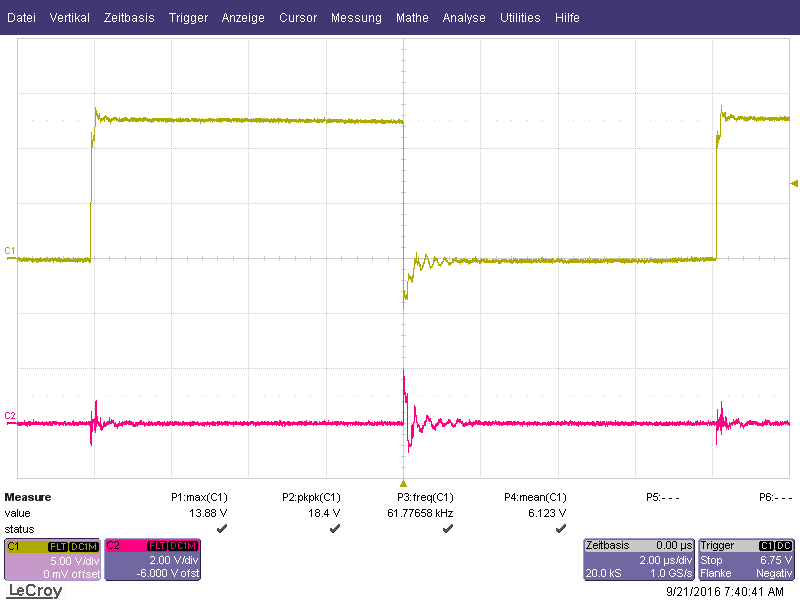Open the C1 channel descriptor box
Image resolution: width=800 pixels, height=600 pixels.
click(x=53, y=560)
